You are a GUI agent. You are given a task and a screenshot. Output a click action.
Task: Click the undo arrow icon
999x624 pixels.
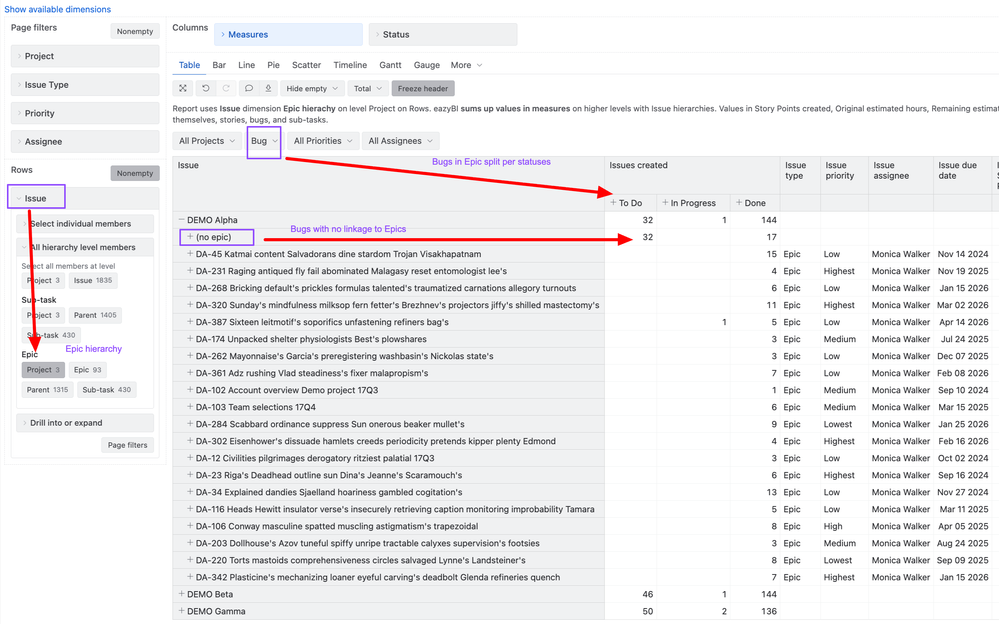tap(205, 89)
